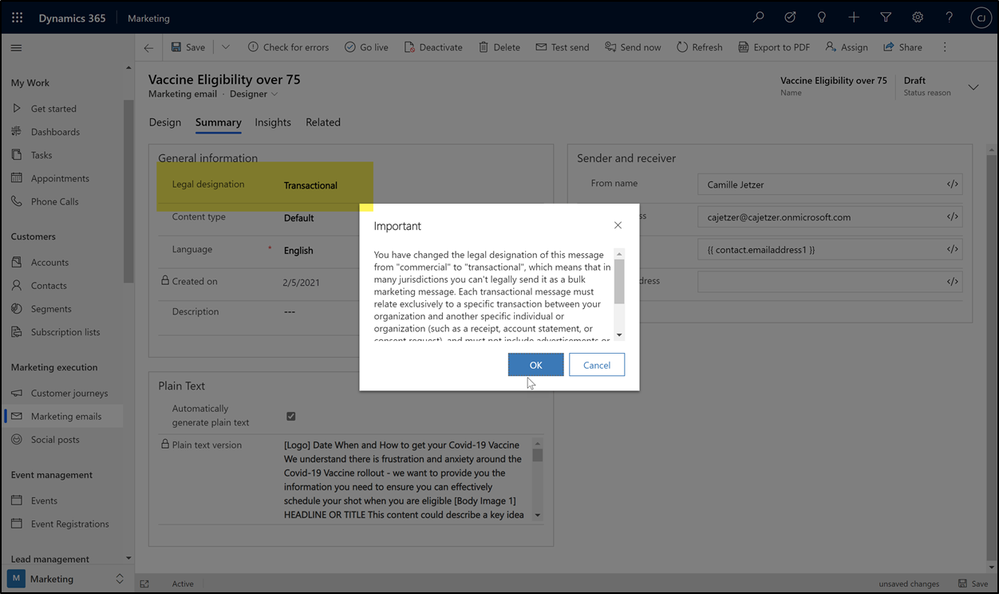Expand the Save options dropdown arrow
The image size is (999, 594).
(226, 47)
